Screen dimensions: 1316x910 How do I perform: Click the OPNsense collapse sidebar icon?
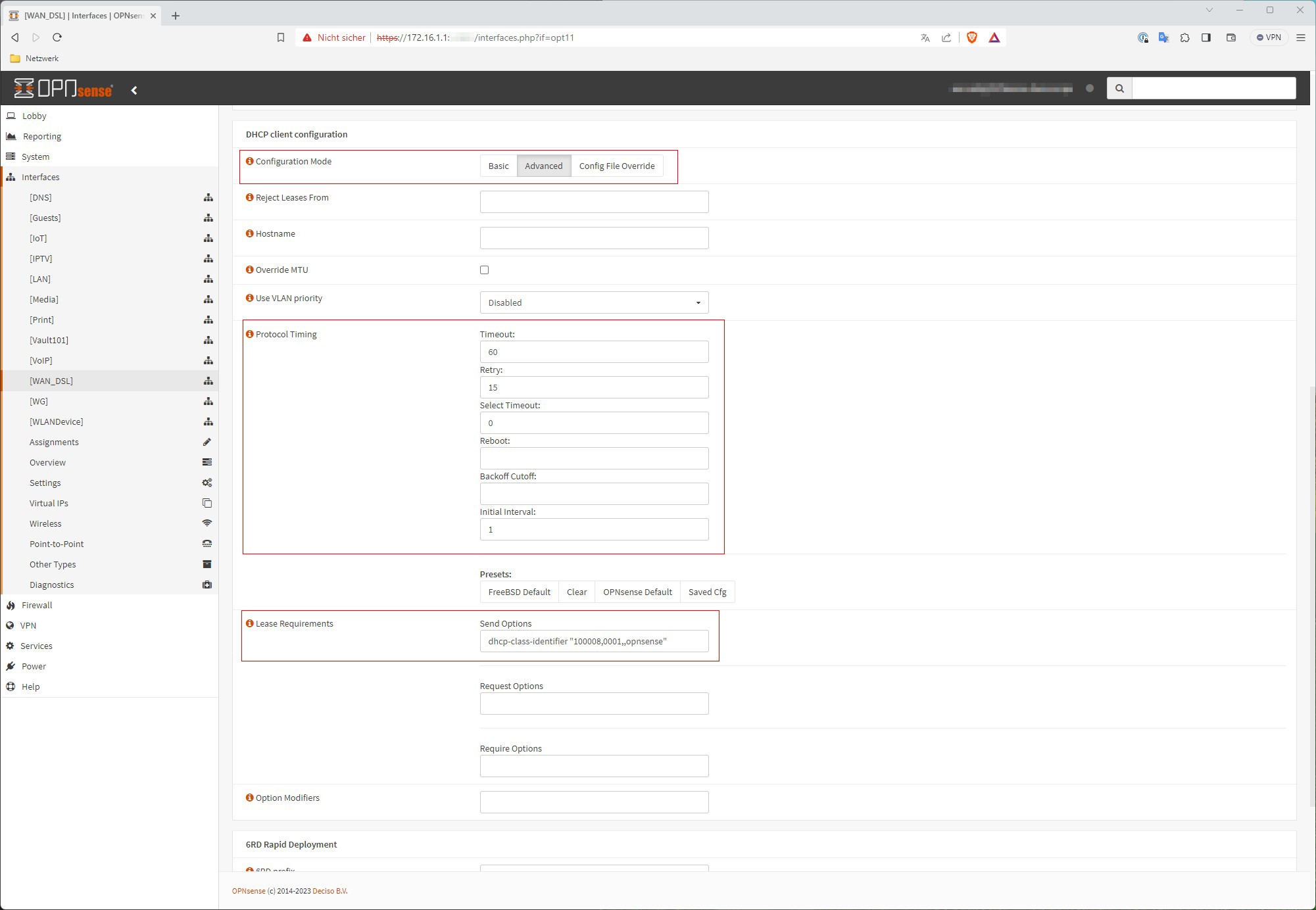[x=134, y=89]
